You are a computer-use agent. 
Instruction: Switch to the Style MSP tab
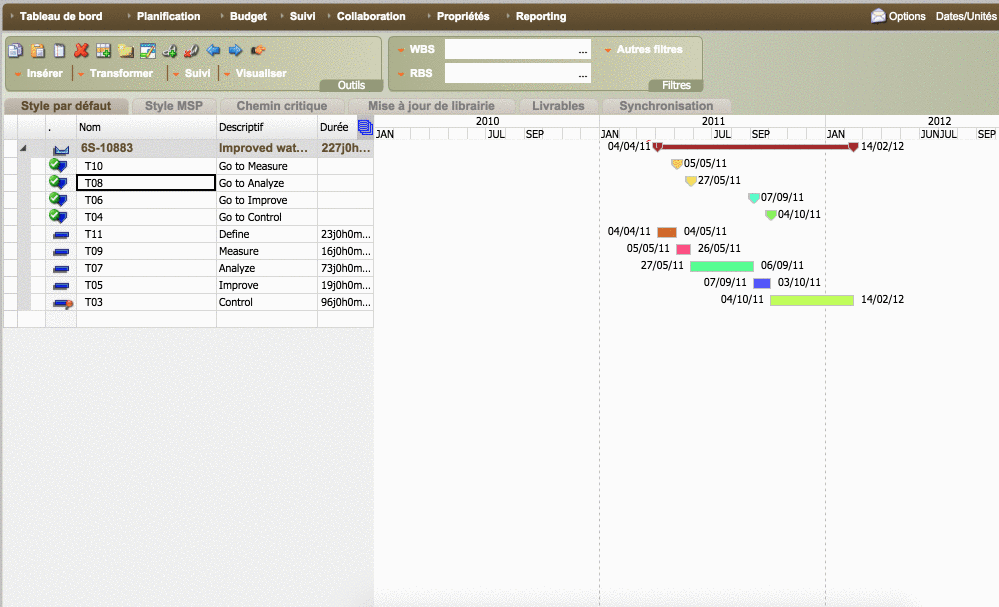174,106
